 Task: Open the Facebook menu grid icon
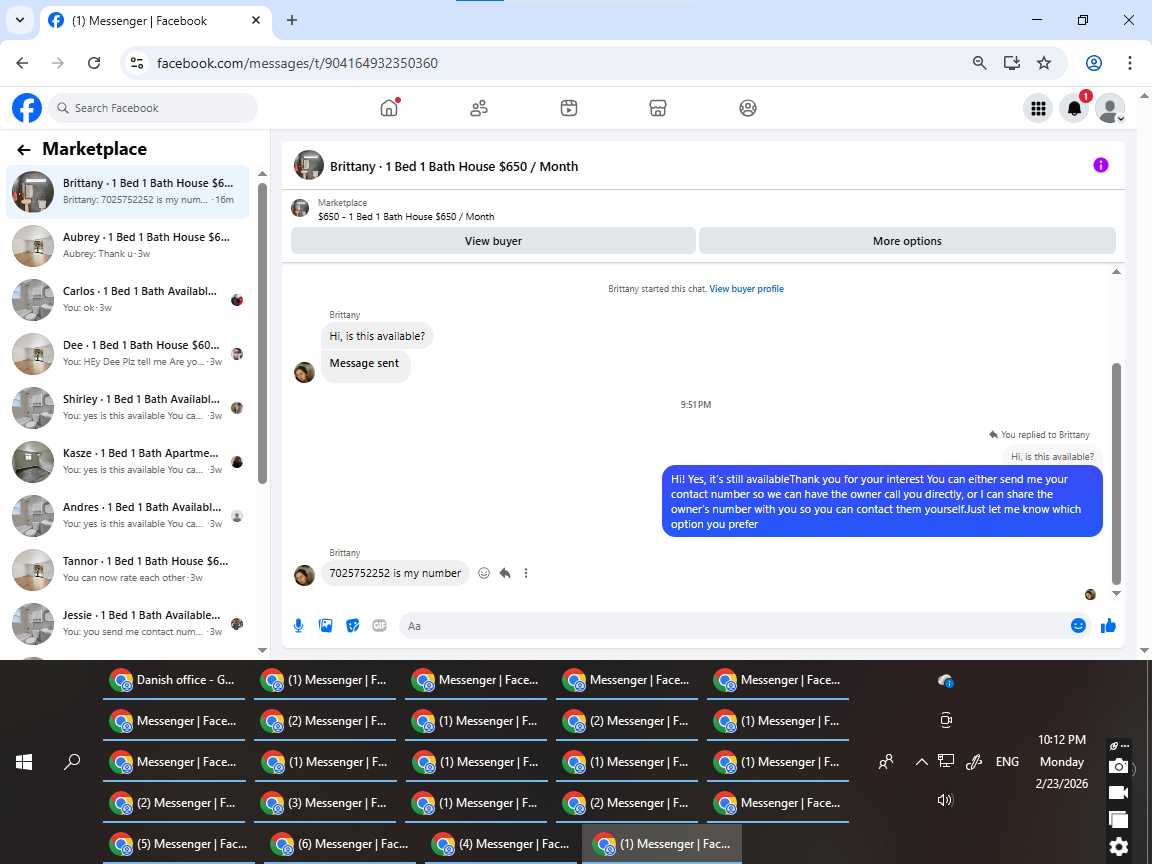pyautogui.click(x=1038, y=109)
